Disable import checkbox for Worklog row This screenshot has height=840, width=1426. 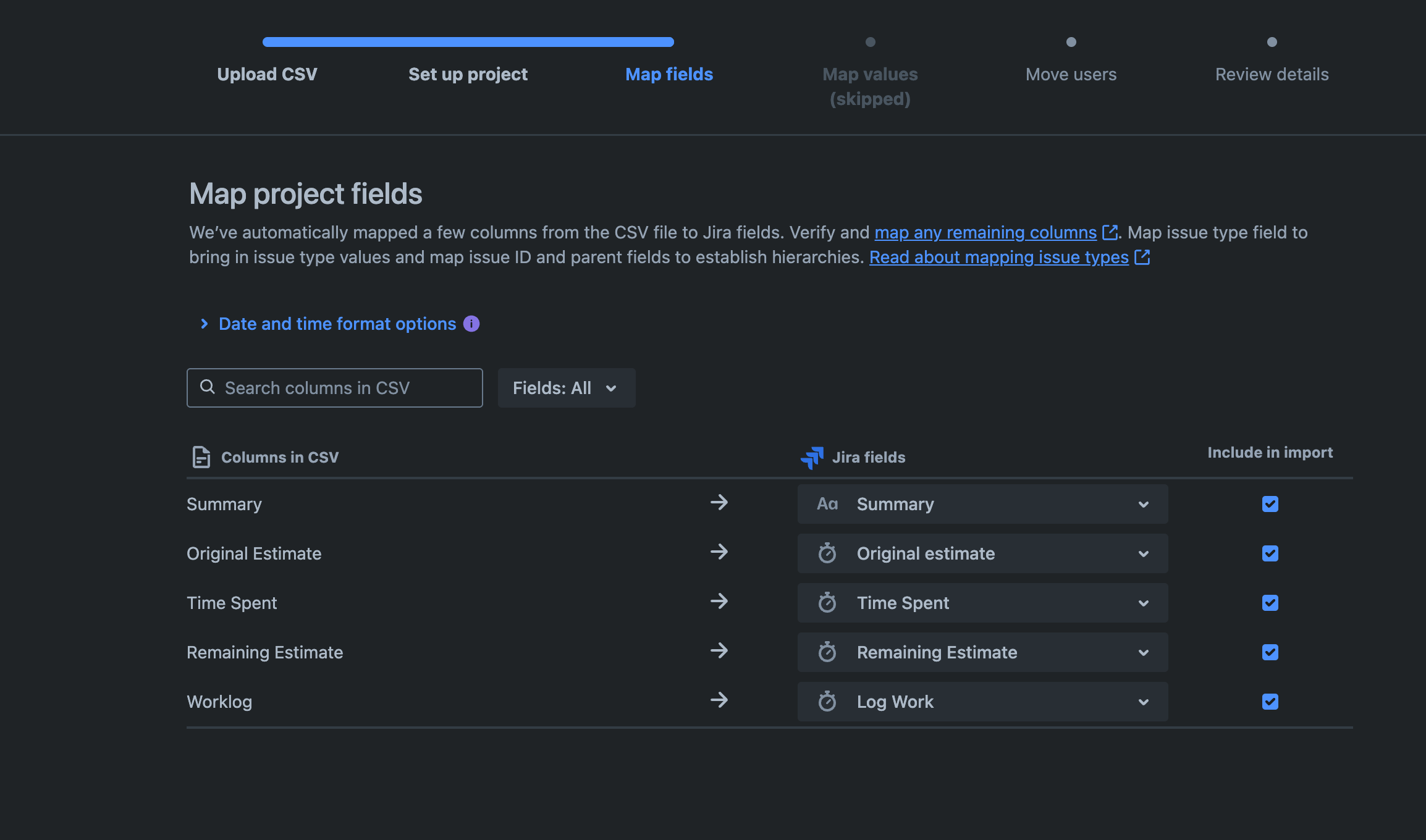[1270, 702]
